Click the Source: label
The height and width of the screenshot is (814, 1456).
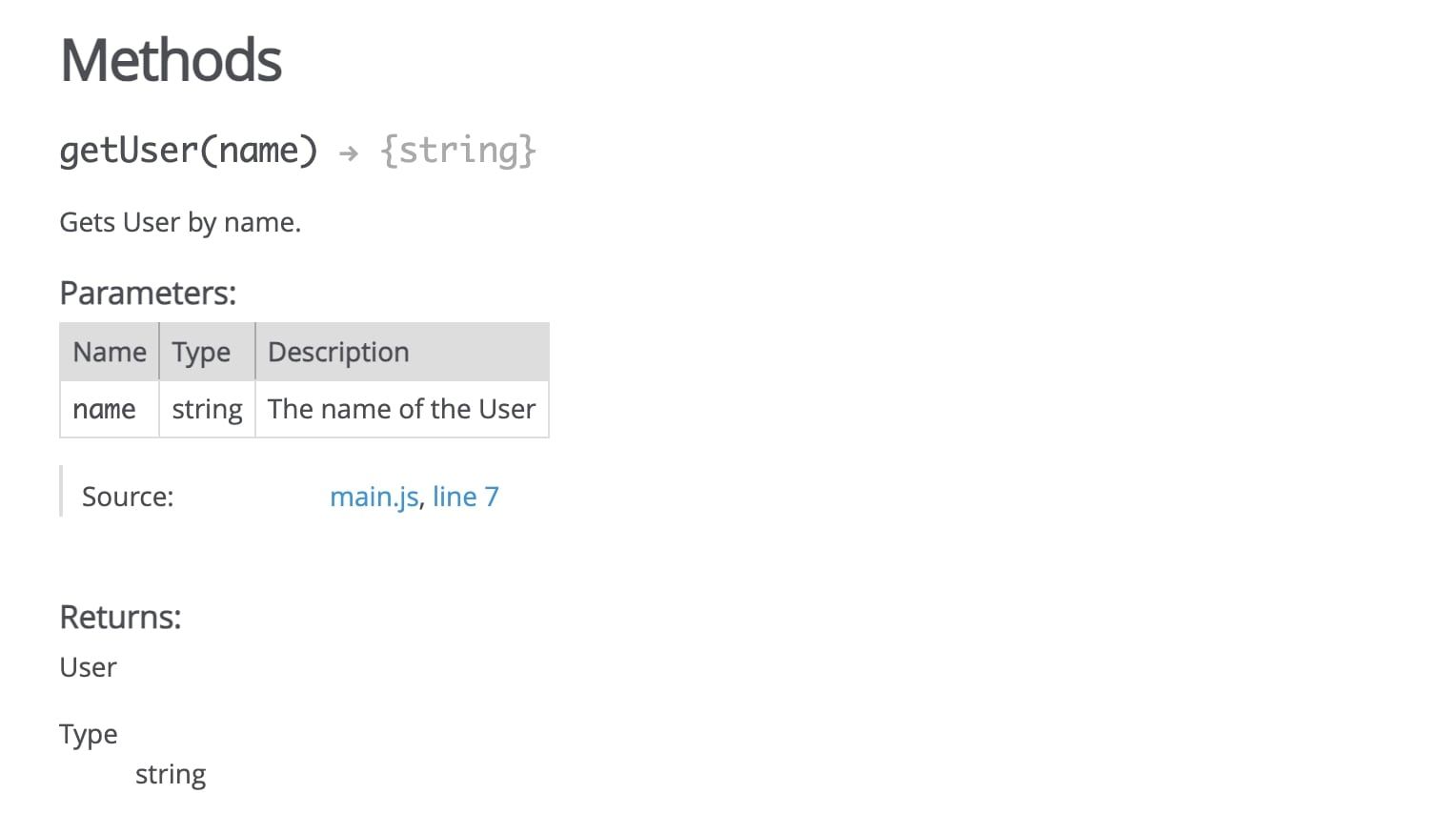coord(128,497)
